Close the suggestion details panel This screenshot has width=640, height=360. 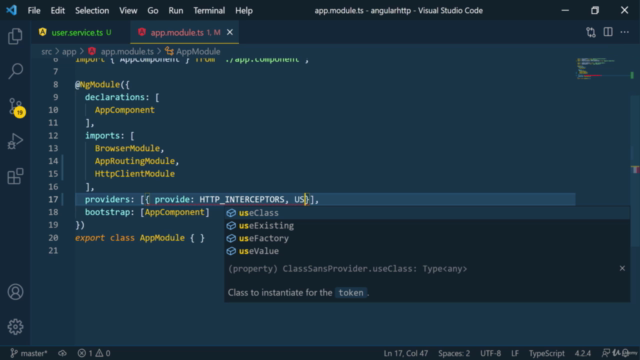pos(622,268)
